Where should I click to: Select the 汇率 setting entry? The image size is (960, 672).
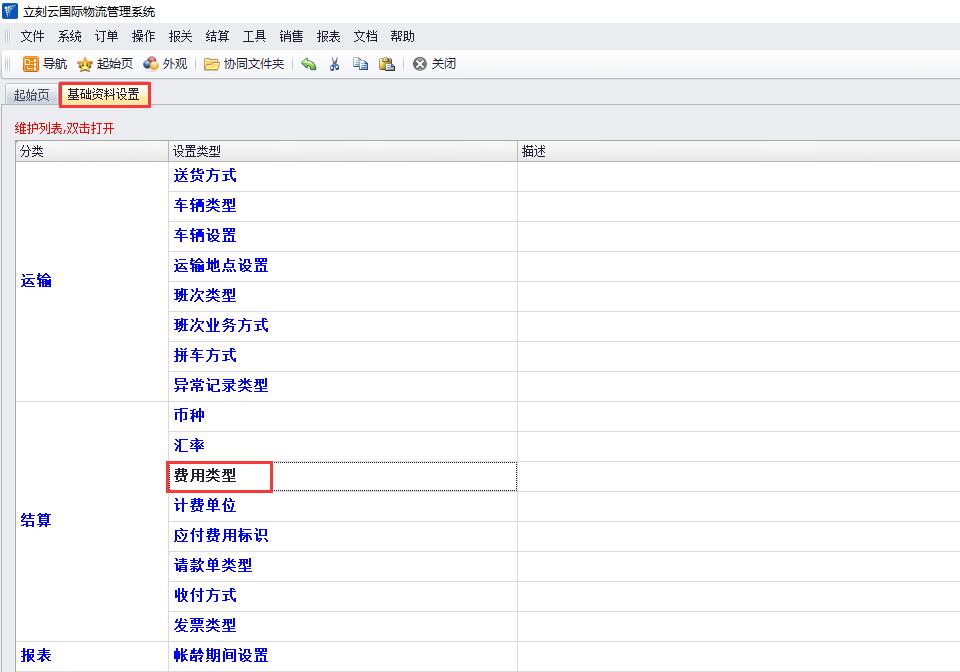pyautogui.click(x=189, y=446)
